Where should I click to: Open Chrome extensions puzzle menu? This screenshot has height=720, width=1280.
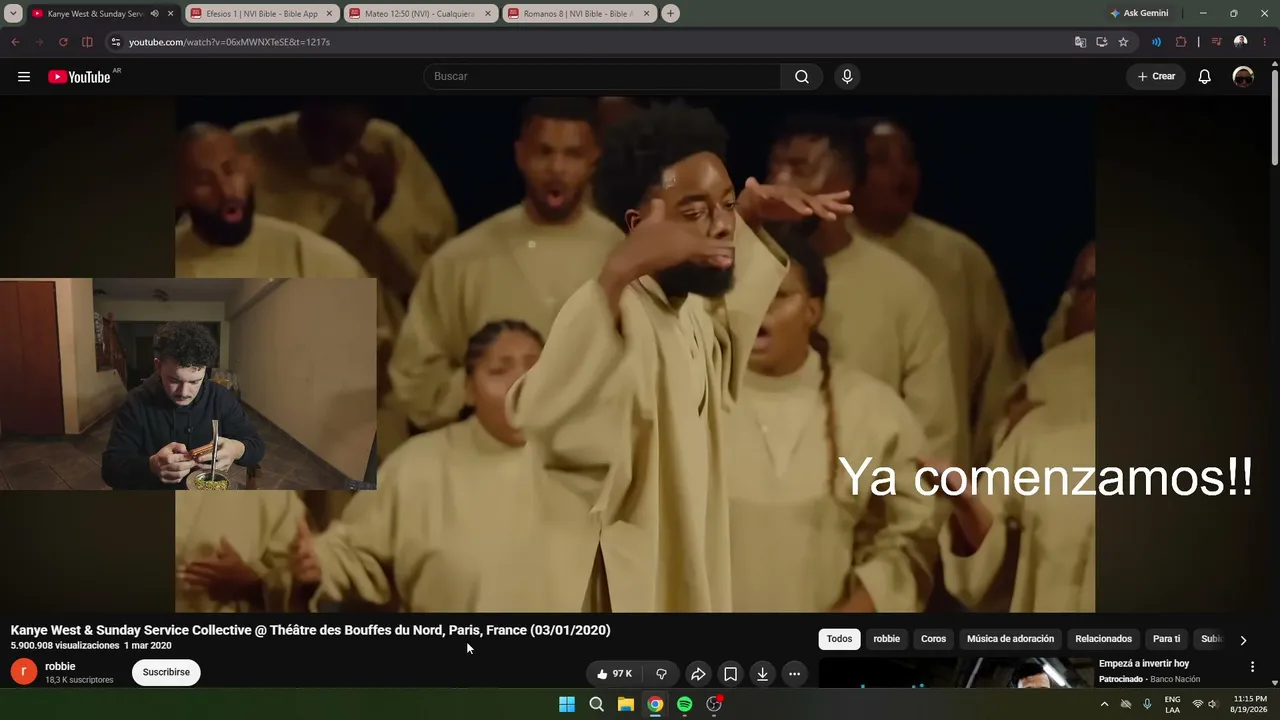[1181, 42]
